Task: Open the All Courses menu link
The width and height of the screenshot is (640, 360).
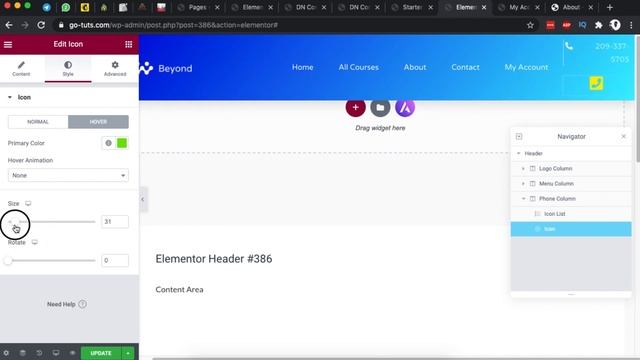Action: pyautogui.click(x=358, y=67)
